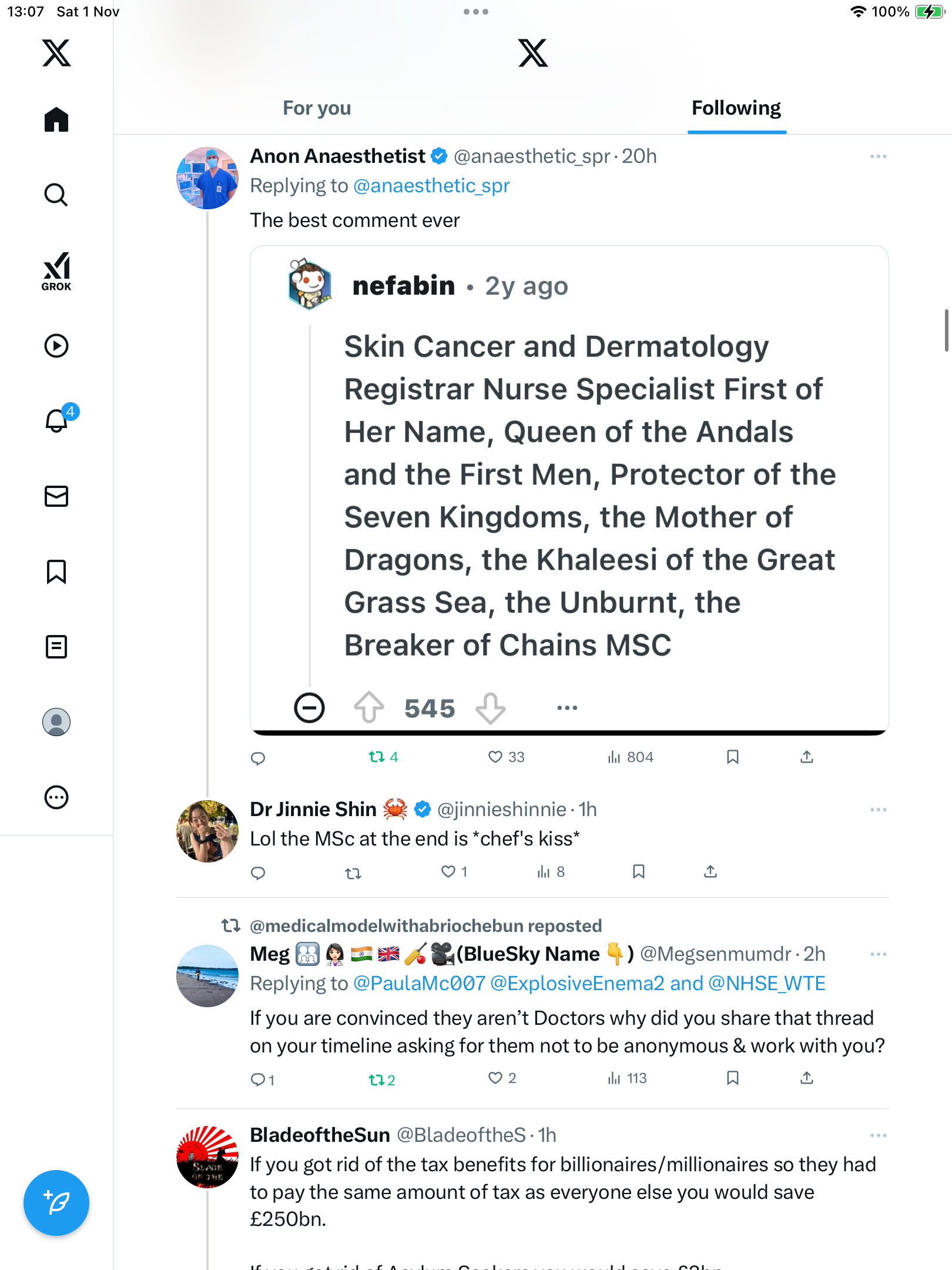Image resolution: width=952 pixels, height=1270 pixels.
Task: Switch to the For you tab
Action: point(317,108)
